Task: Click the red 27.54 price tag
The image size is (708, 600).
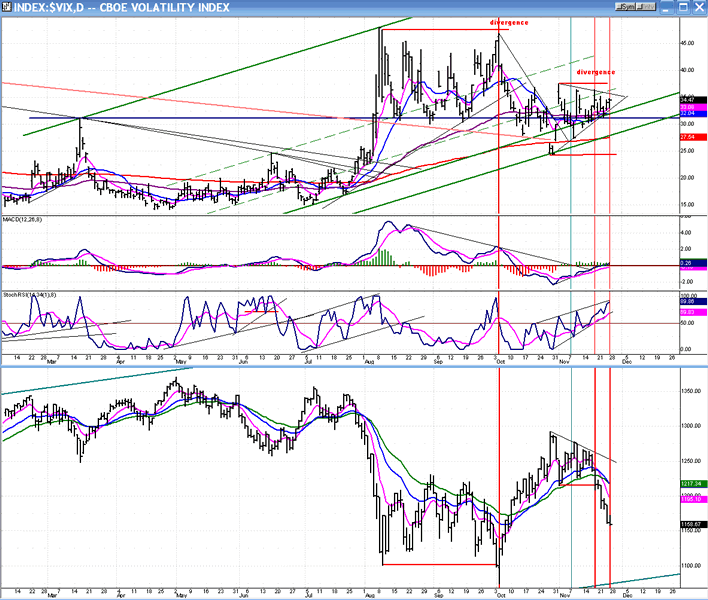Action: point(687,136)
